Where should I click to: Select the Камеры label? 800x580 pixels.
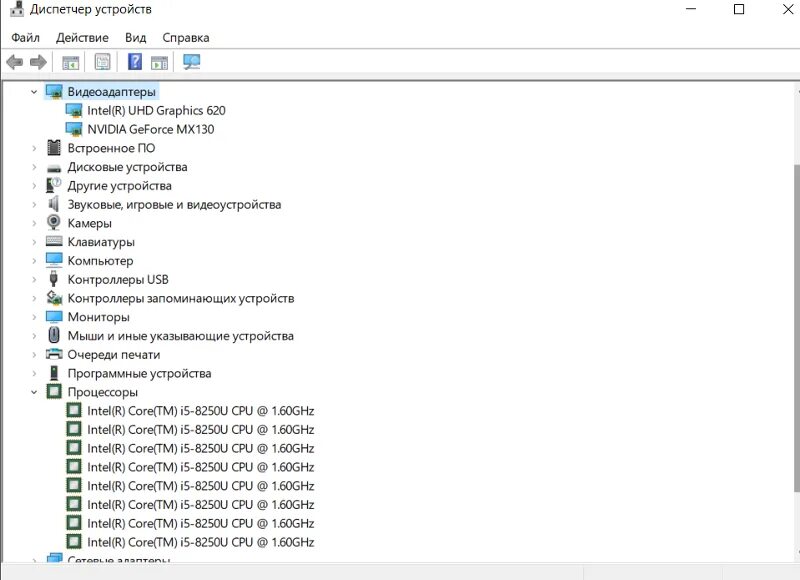(89, 223)
